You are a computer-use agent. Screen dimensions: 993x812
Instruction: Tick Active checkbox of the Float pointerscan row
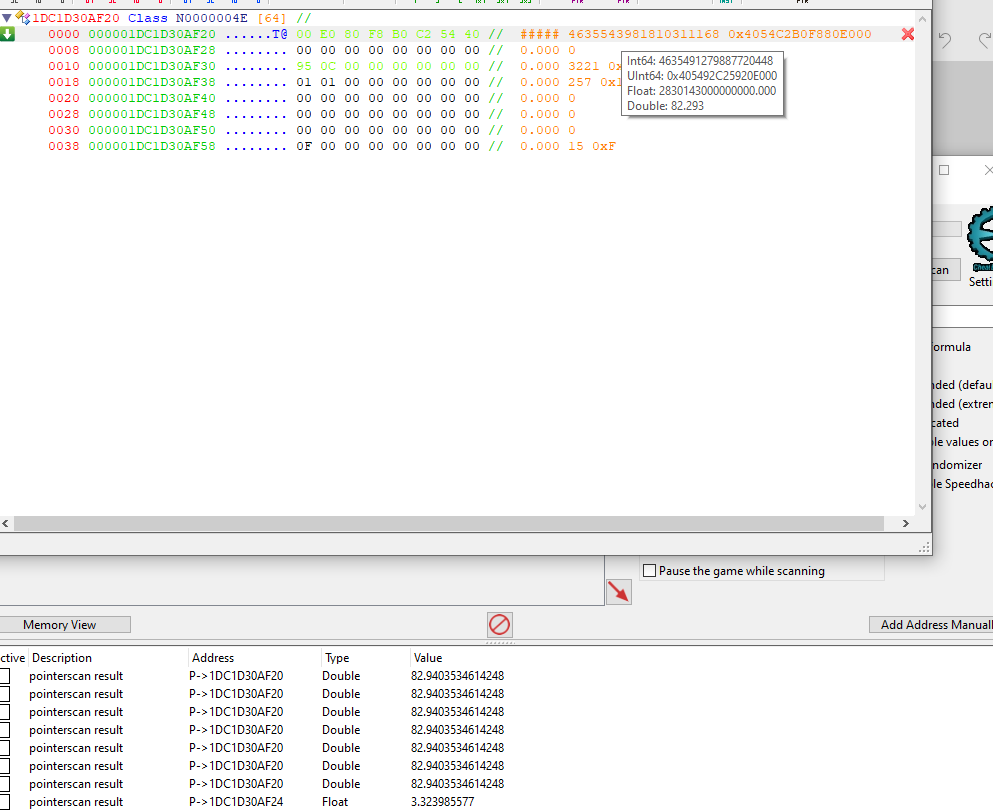[5, 802]
